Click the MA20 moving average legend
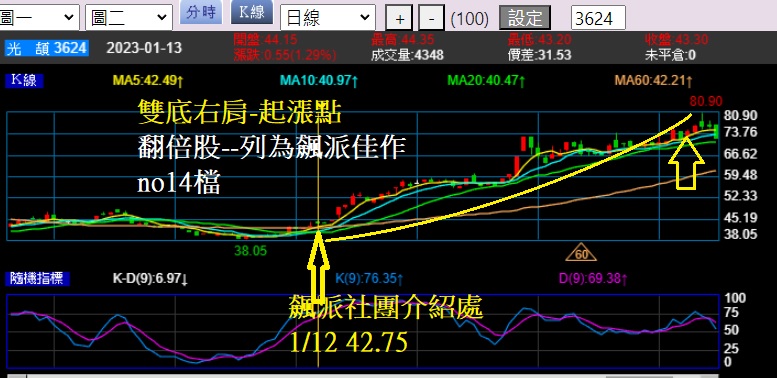This screenshot has width=777, height=378. tap(486, 79)
